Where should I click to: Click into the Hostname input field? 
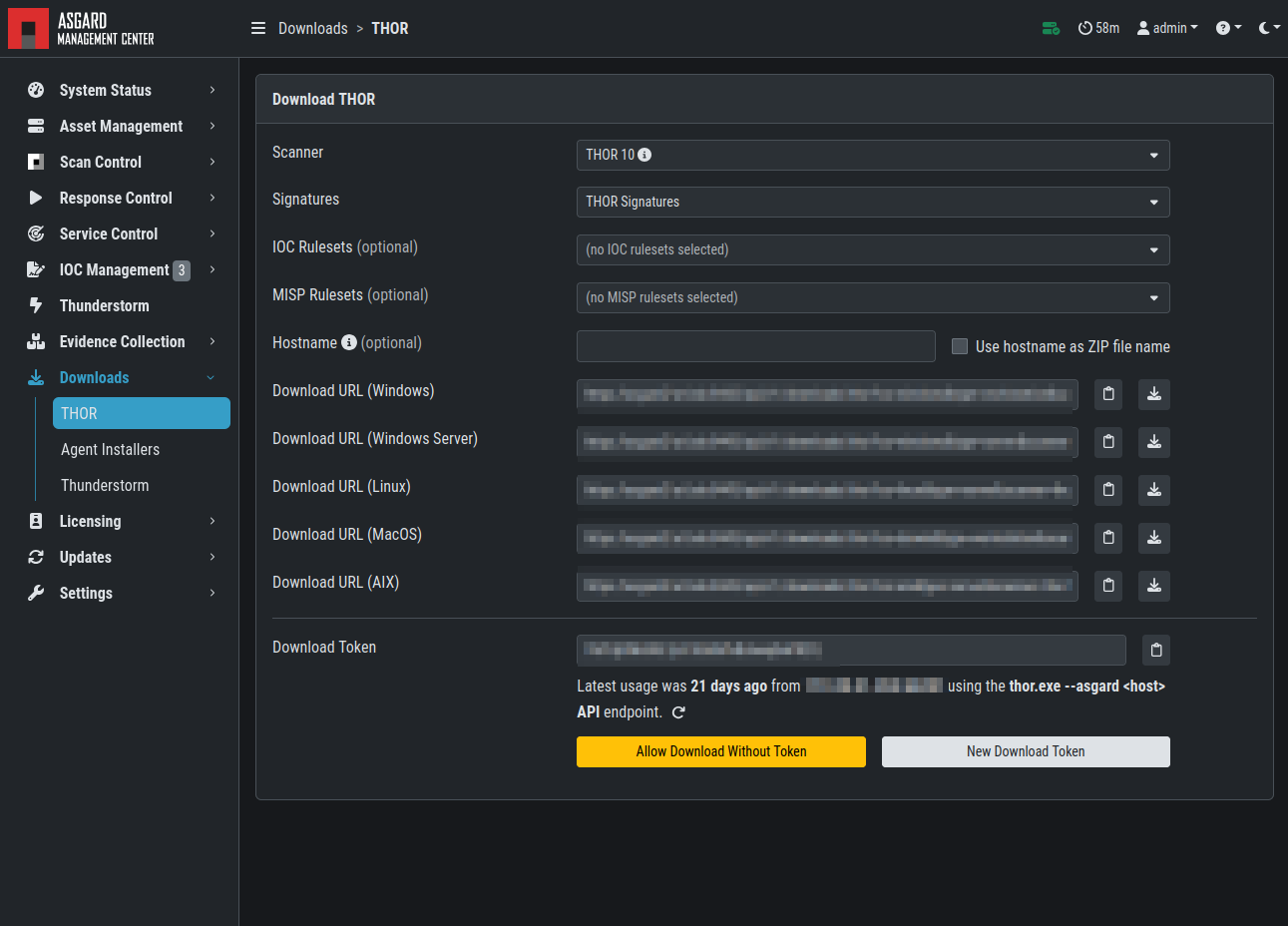756,346
